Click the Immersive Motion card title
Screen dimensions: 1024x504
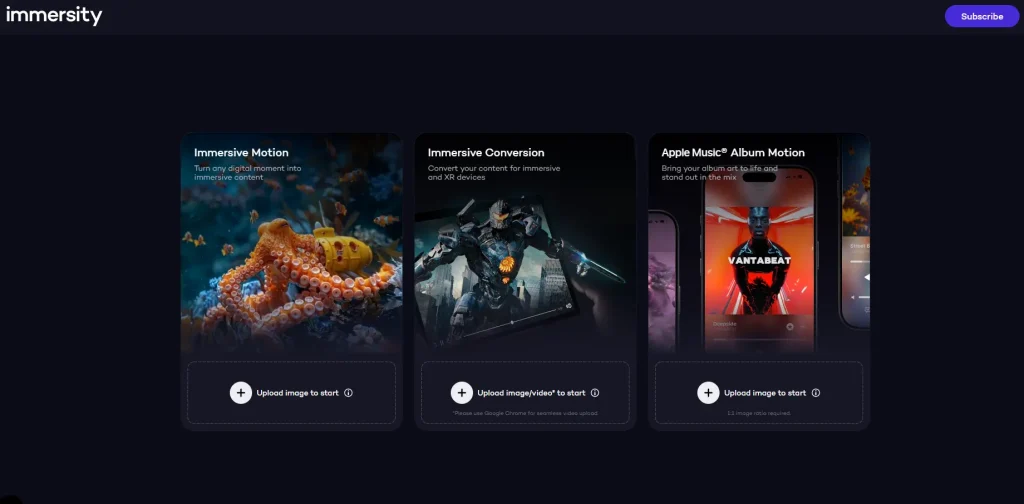(x=241, y=153)
